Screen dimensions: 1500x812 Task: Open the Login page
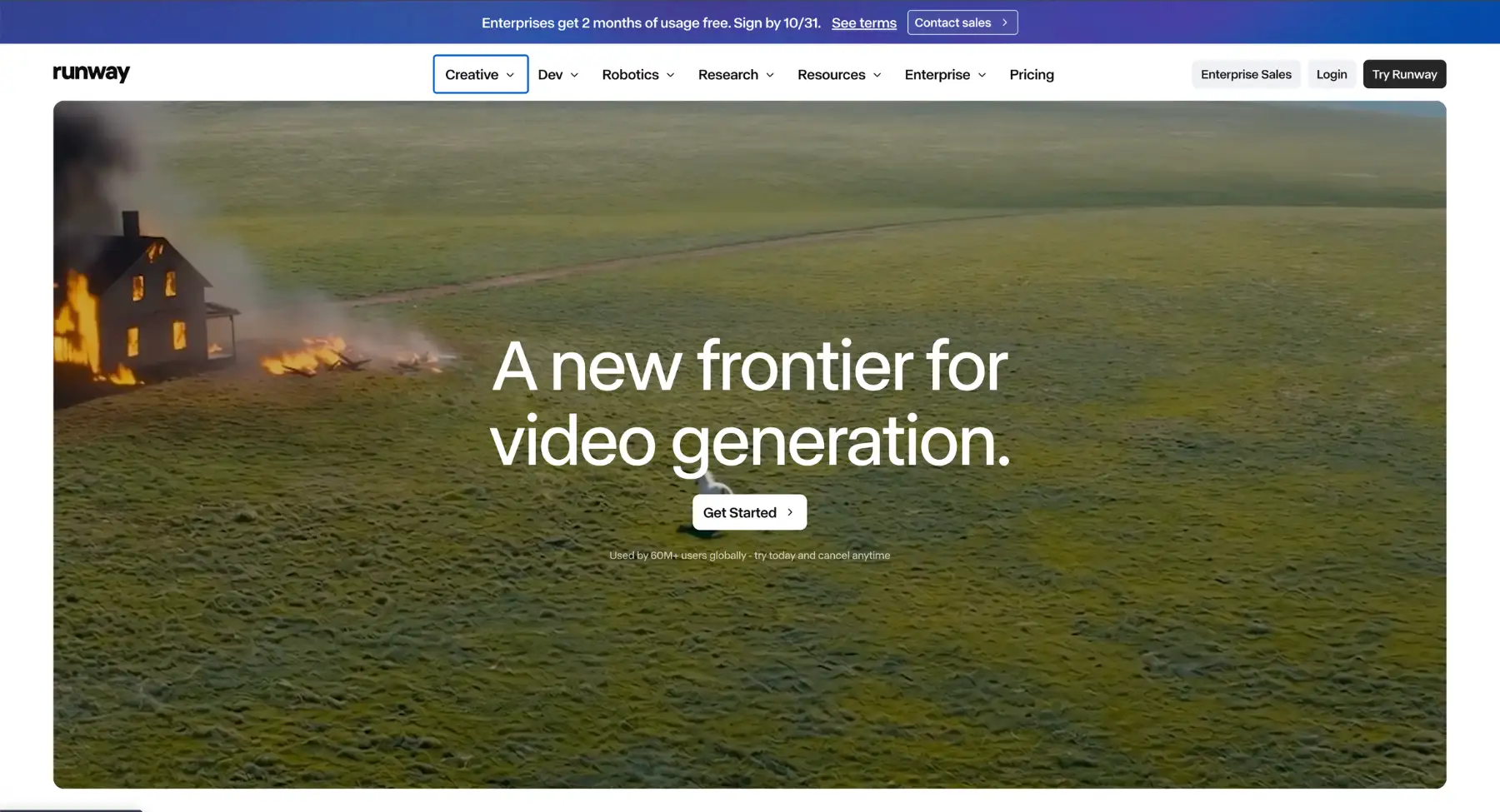pyautogui.click(x=1332, y=74)
